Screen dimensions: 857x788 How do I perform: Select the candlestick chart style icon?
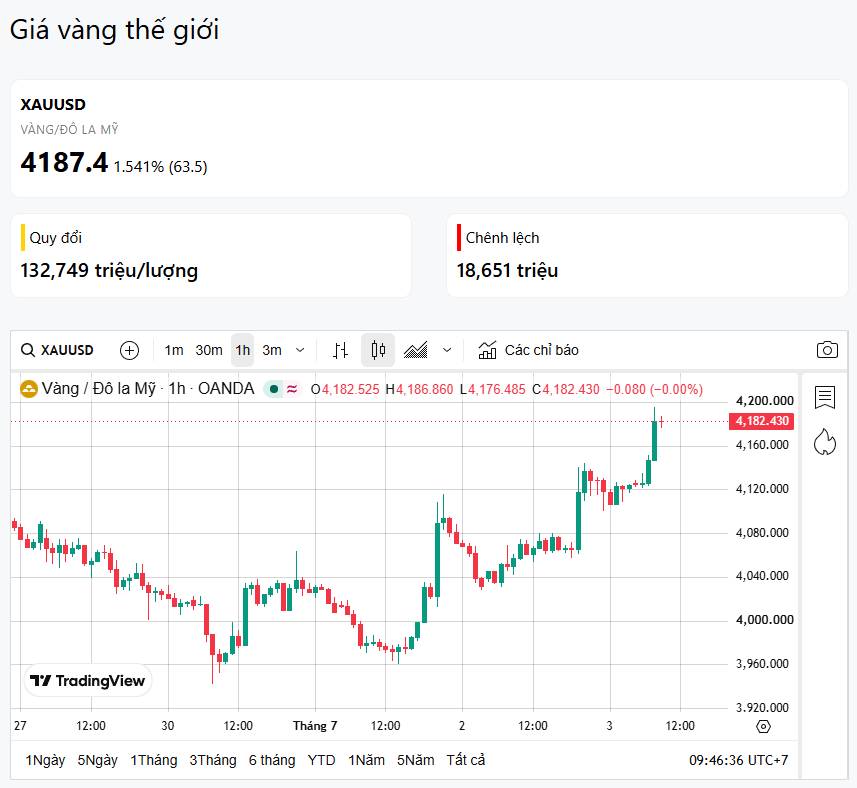(378, 350)
